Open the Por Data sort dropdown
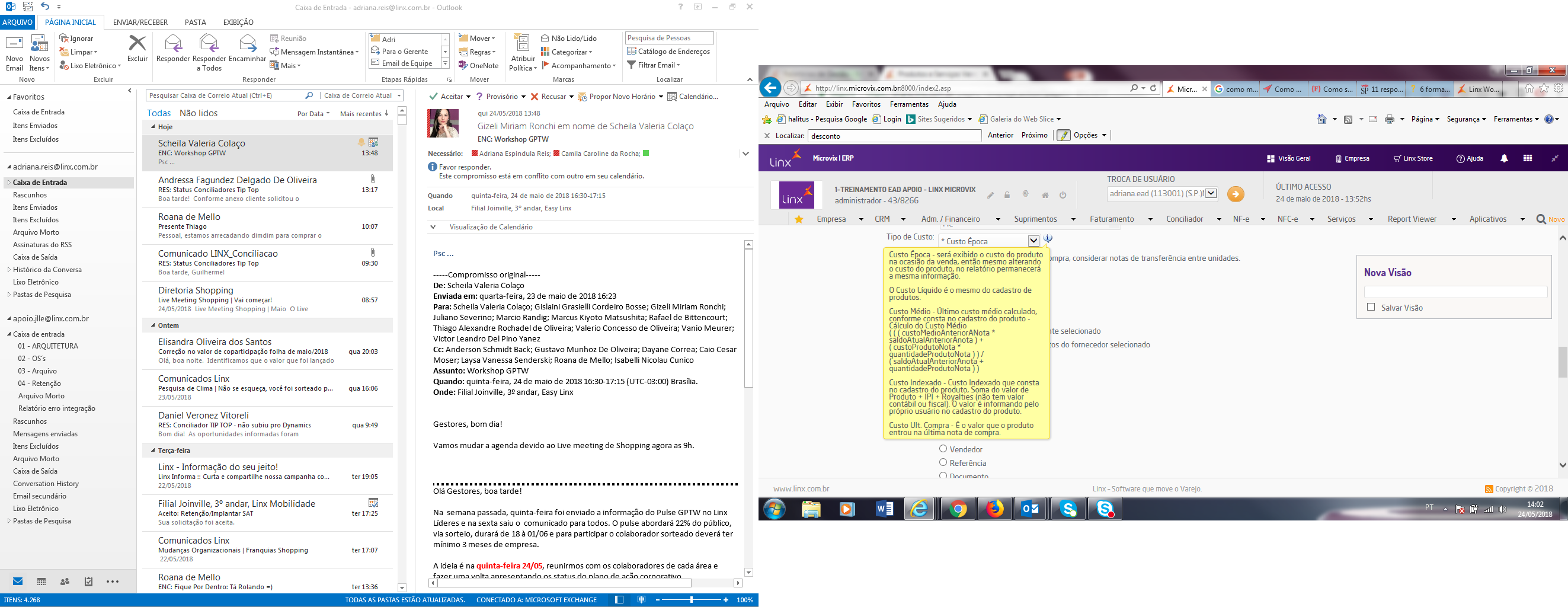This screenshot has width=1568, height=607. coord(313,114)
